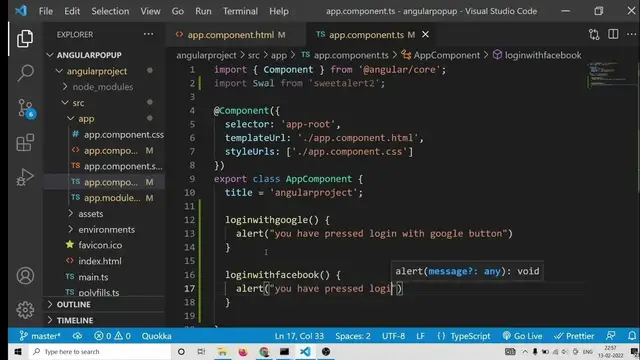Click the LF end of line indicator

[420, 336]
